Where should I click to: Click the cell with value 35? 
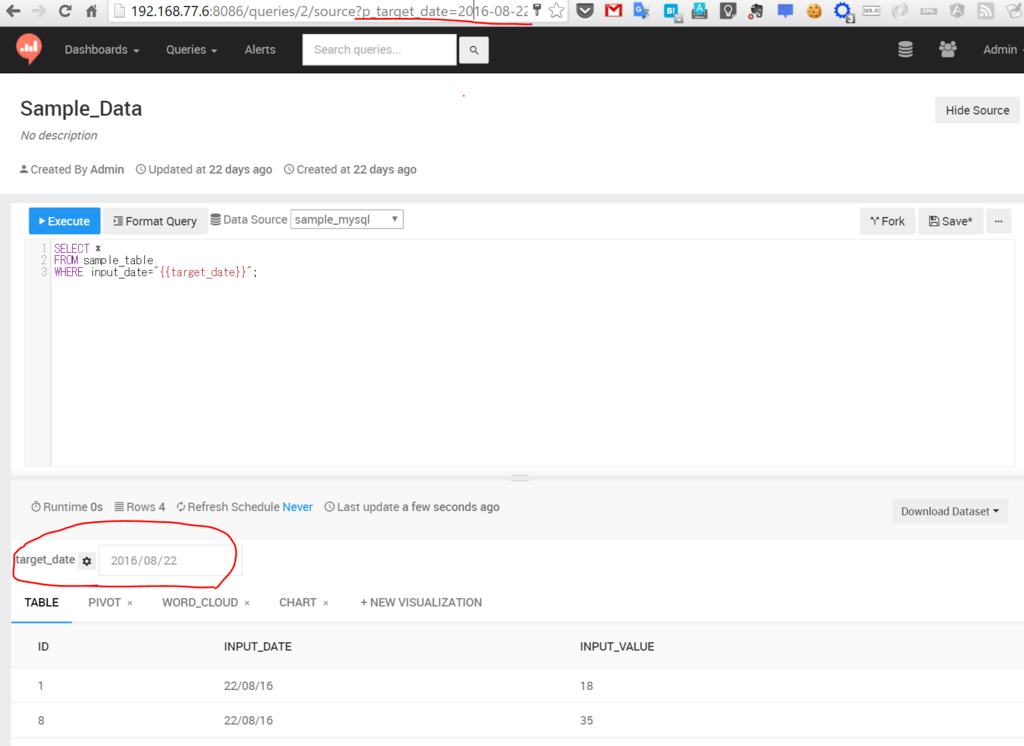point(586,721)
